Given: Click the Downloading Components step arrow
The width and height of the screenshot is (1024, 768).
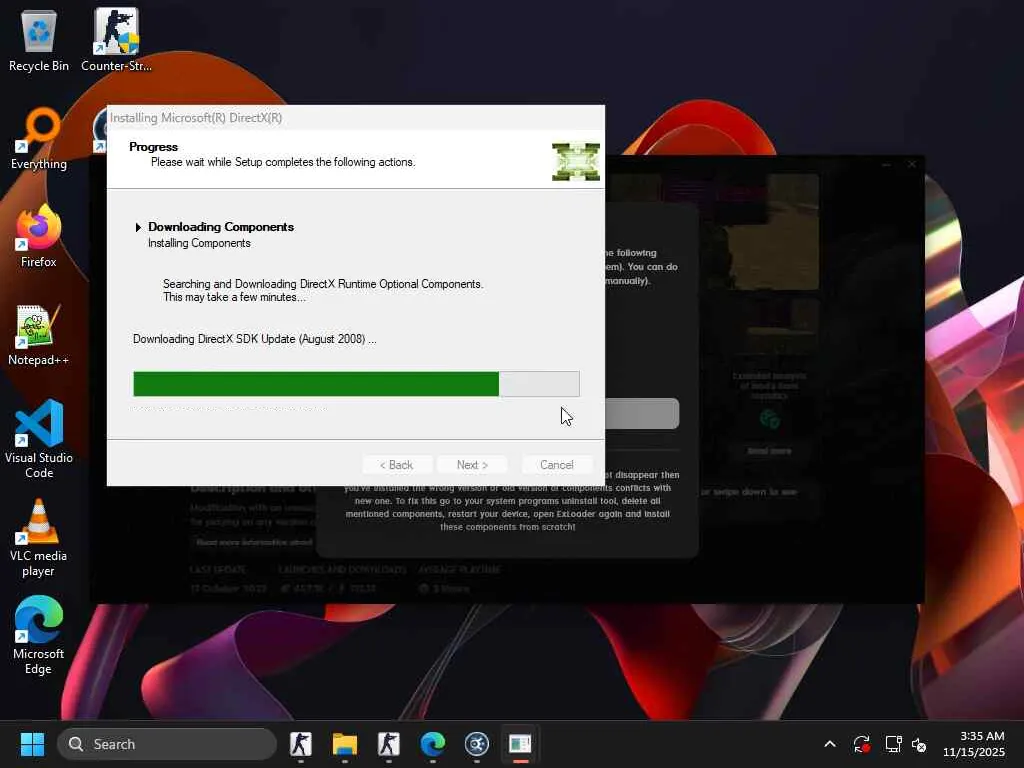Looking at the screenshot, I should click(x=138, y=227).
